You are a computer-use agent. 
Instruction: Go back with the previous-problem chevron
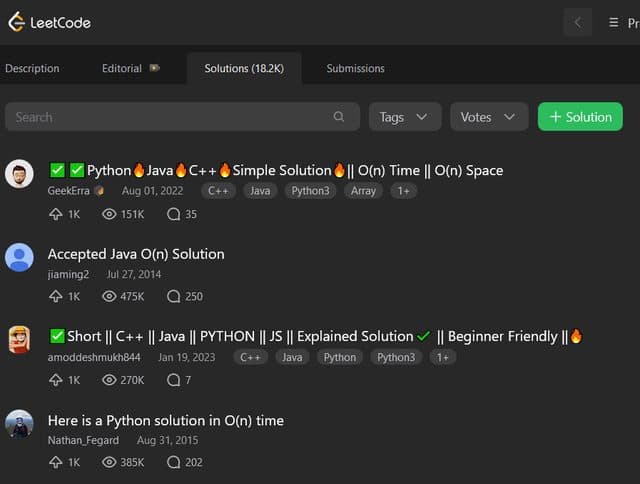point(578,22)
